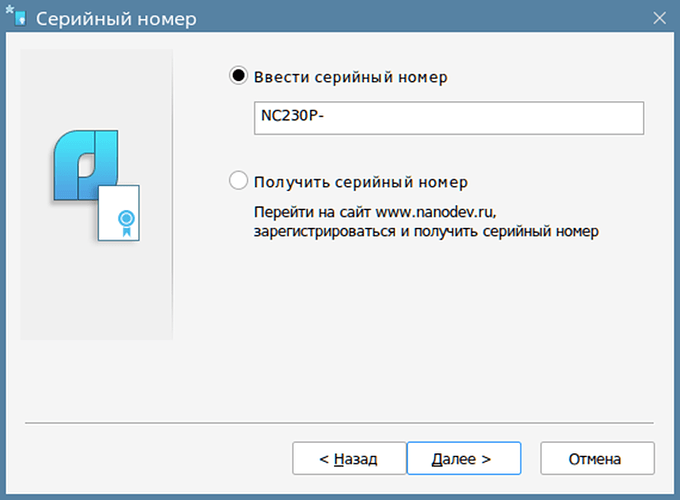Viewport: 680px width, 500px height.
Task: Click the Серийный номер window title
Action: [116, 19]
